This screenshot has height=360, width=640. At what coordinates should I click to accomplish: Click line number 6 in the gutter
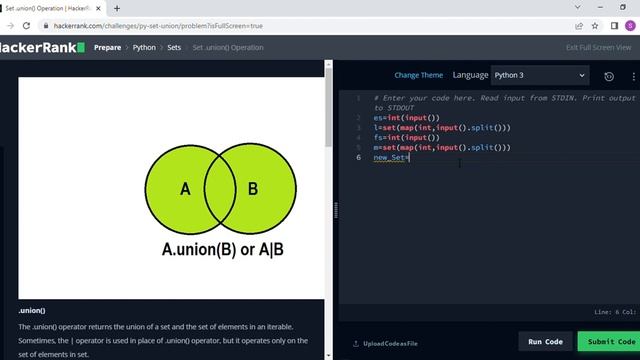(358, 157)
